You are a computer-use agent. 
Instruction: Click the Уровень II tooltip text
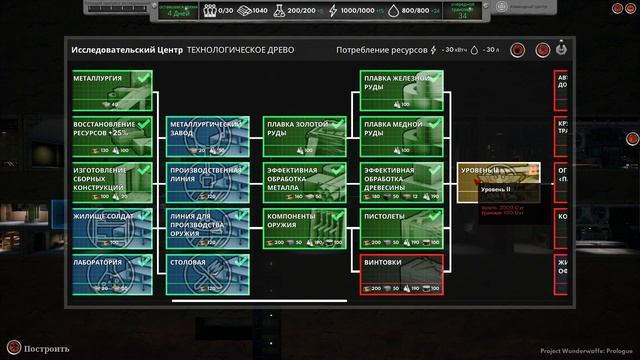tap(496, 189)
